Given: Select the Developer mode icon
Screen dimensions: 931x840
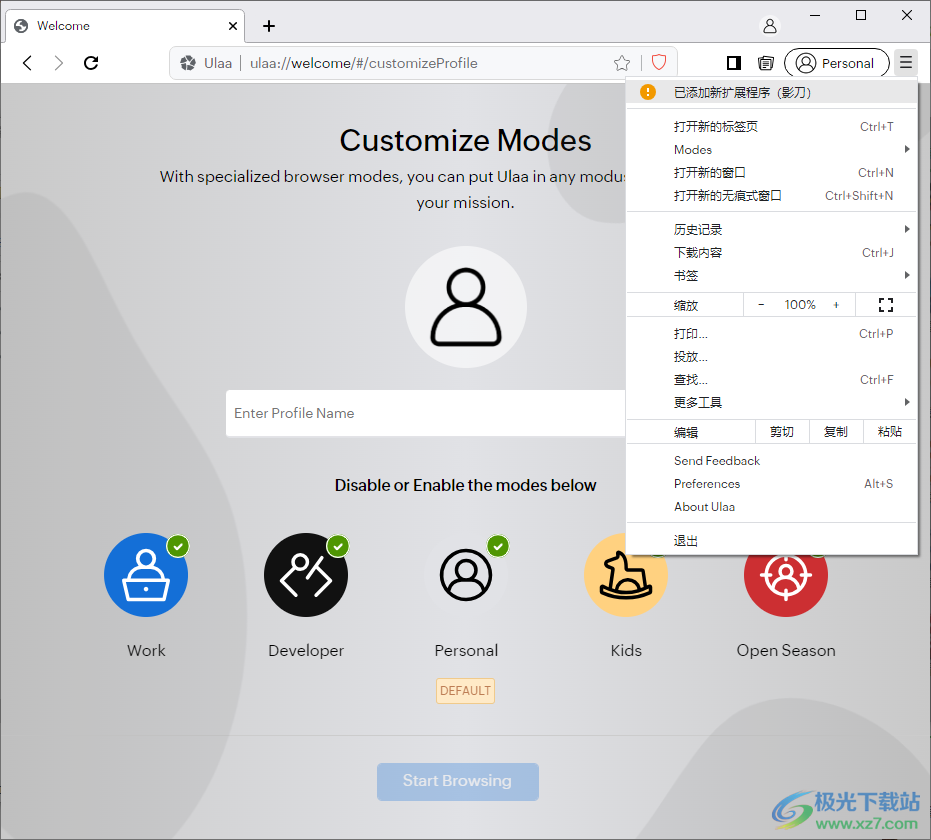Looking at the screenshot, I should [306, 575].
